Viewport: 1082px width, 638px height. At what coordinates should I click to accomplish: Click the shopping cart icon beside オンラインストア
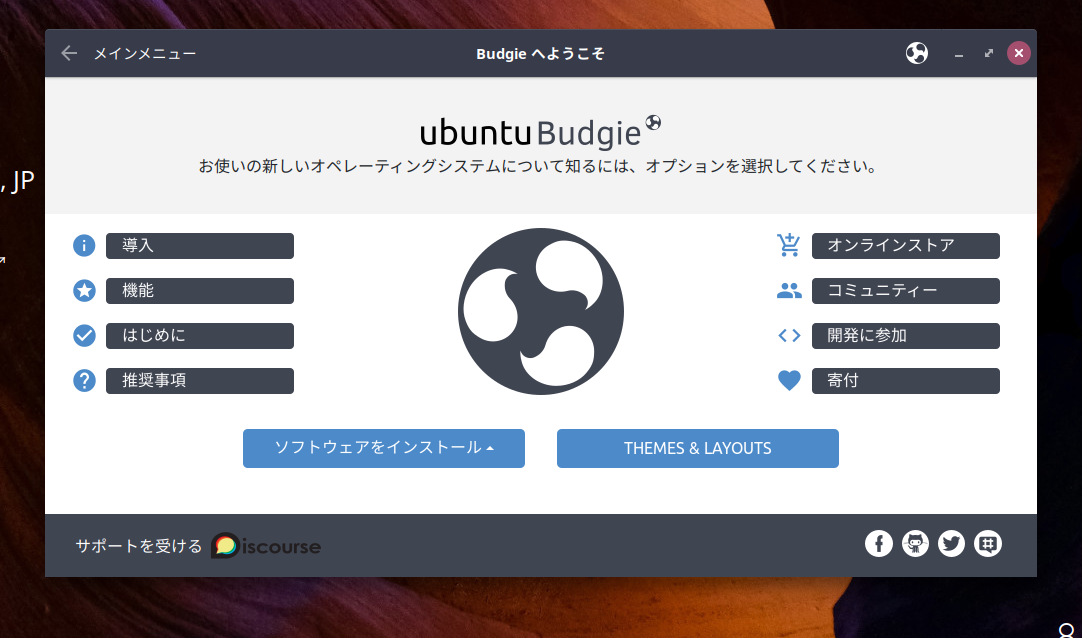click(789, 245)
